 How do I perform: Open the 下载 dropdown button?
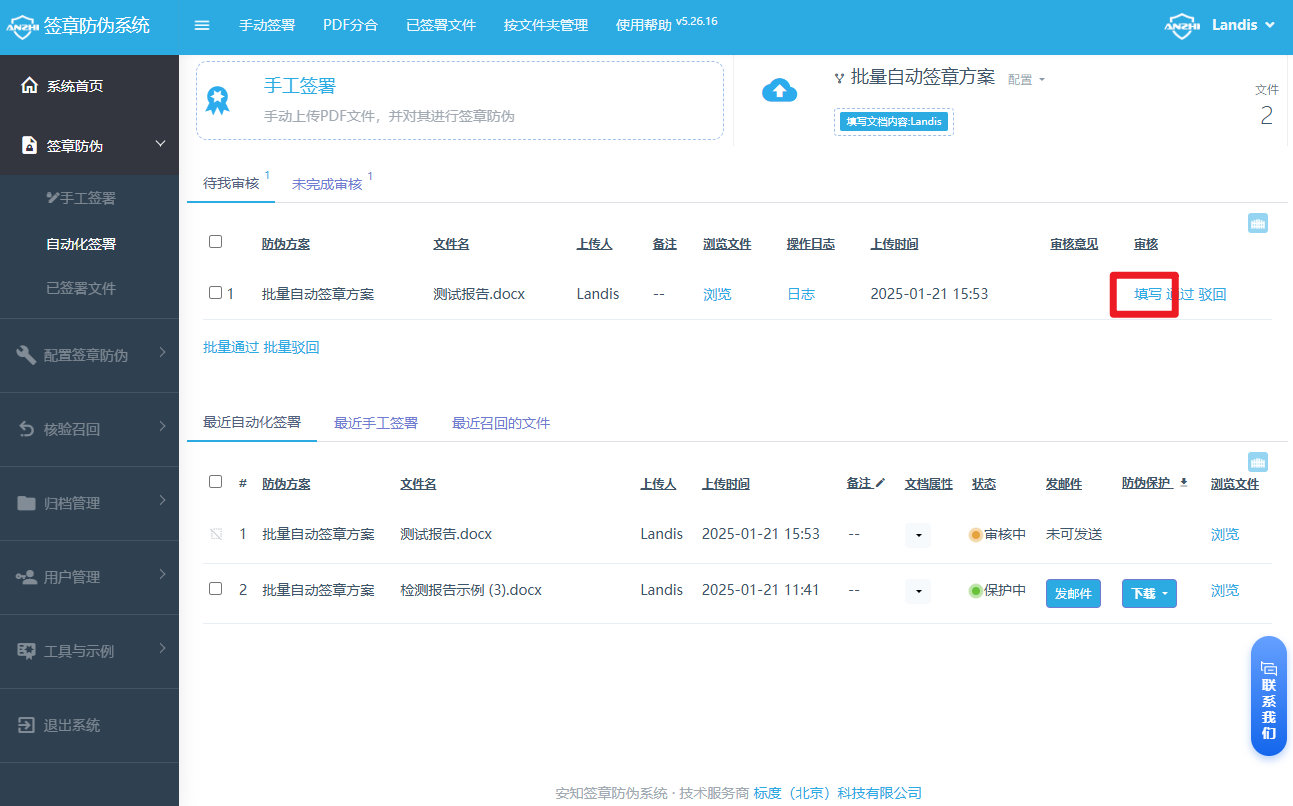pos(1148,593)
